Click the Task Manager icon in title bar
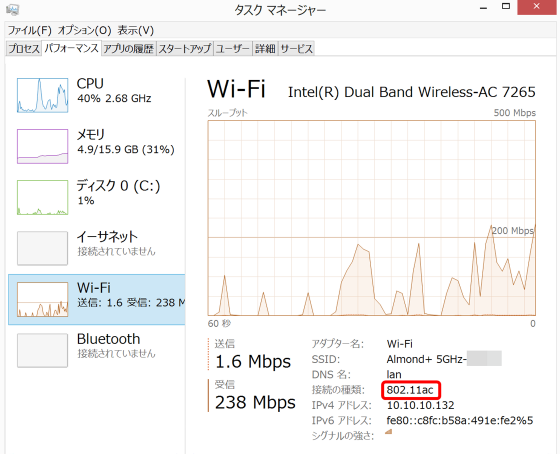This screenshot has height=454, width=560. tap(12, 9)
